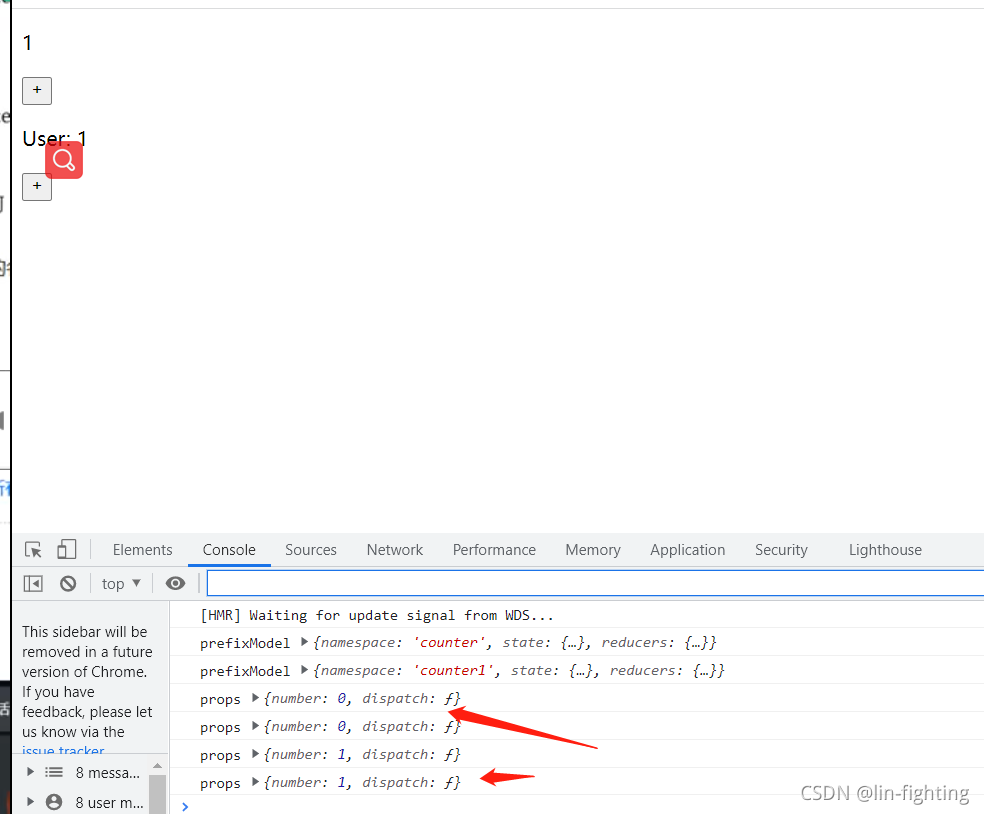Viewport: 984px width, 814px height.
Task: Activate the inspect element picker icon
Action: (33, 550)
